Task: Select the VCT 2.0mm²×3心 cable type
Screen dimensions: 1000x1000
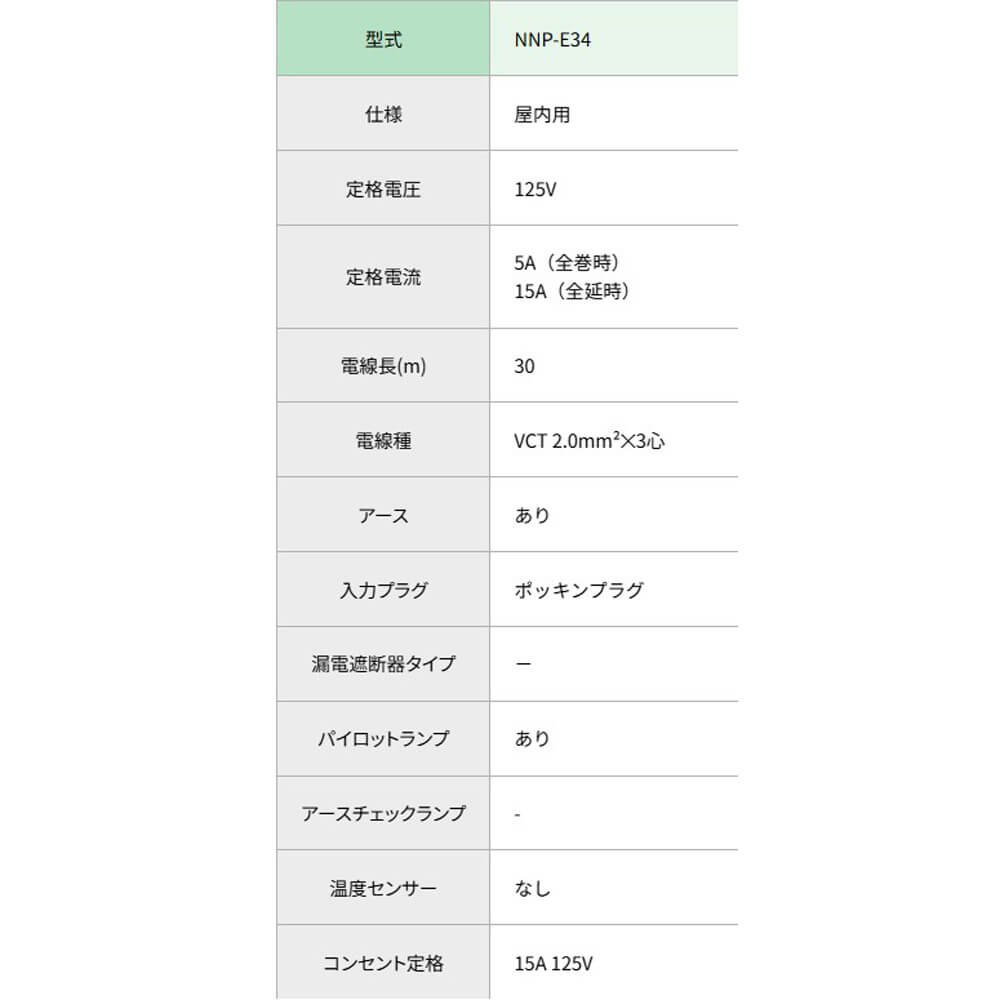Action: pos(589,440)
